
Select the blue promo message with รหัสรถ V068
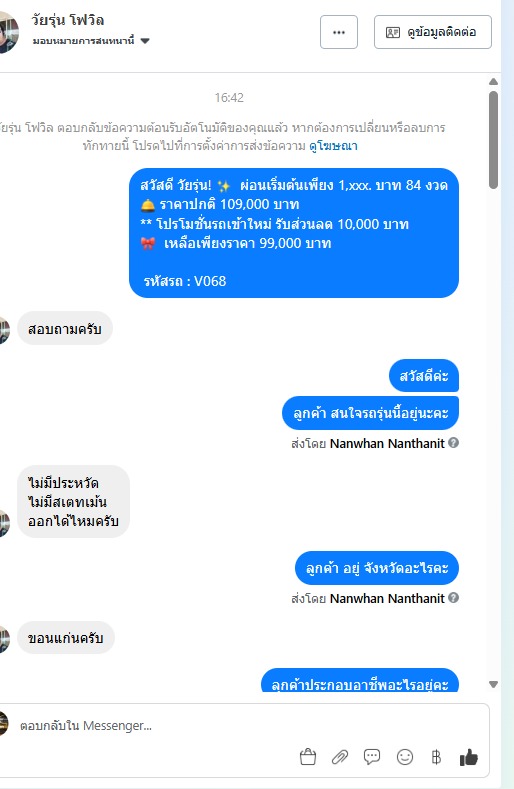click(x=294, y=233)
